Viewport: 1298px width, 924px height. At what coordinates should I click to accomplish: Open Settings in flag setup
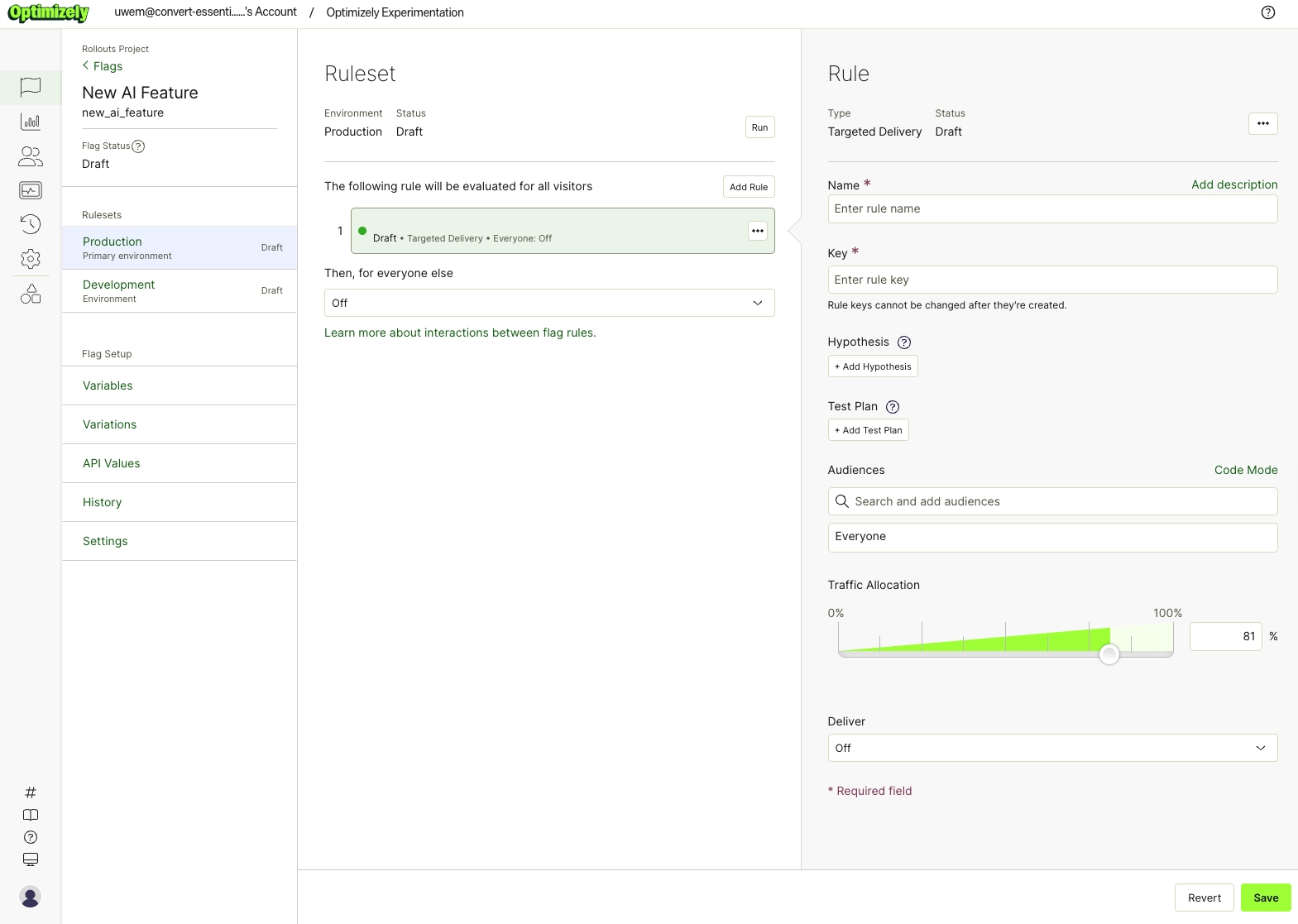[180, 541]
